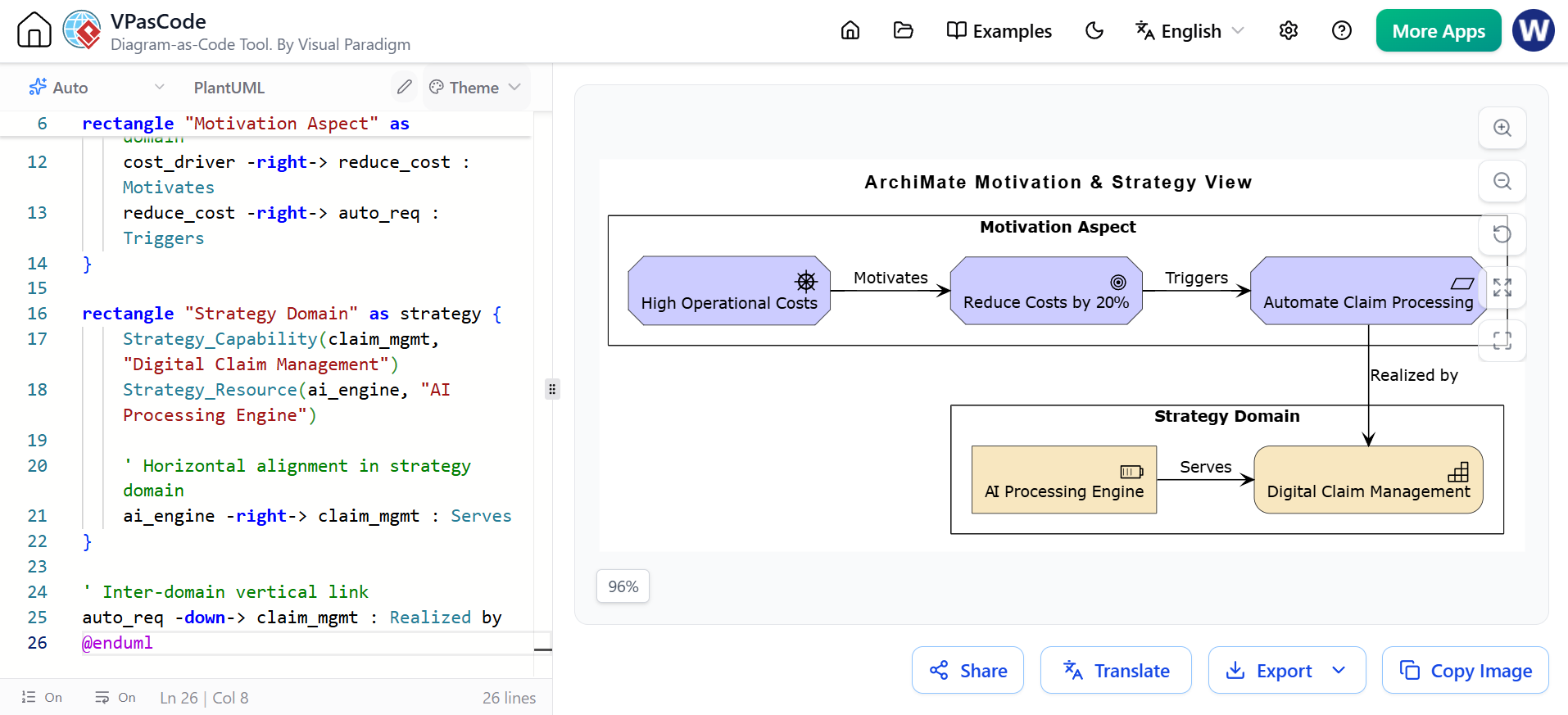The height and width of the screenshot is (715, 1568).
Task: Click the Copy Image duplicate icon
Action: (1410, 670)
